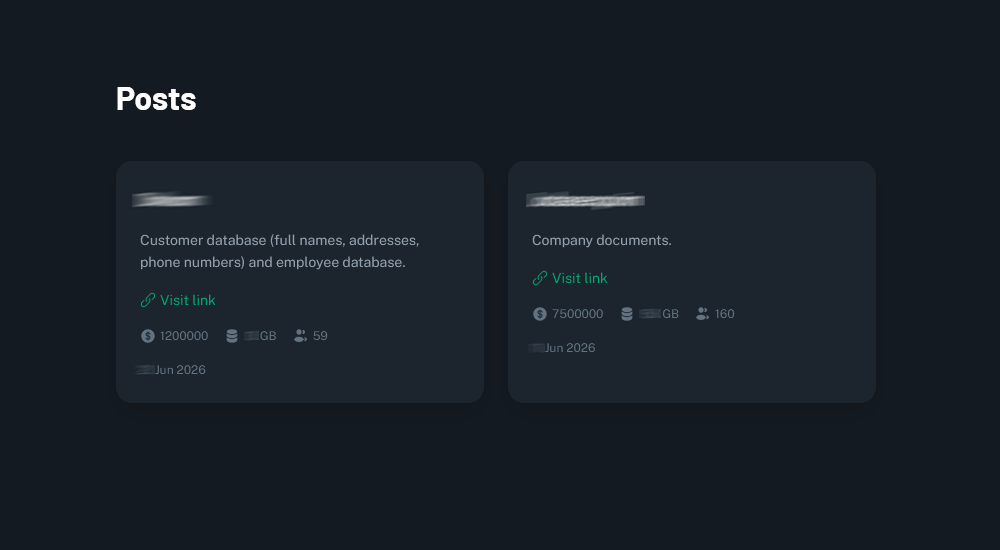The height and width of the screenshot is (550, 1000).
Task: Select blurred title of Customer database post
Action: [x=171, y=200]
